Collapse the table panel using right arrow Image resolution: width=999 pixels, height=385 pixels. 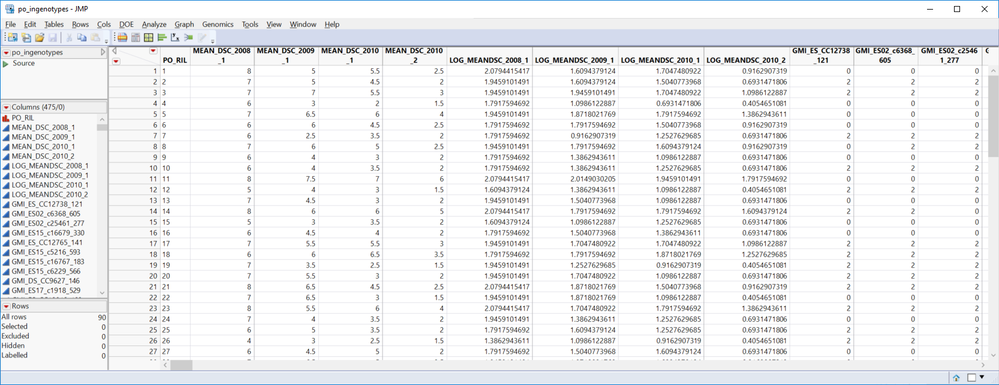(103, 52)
